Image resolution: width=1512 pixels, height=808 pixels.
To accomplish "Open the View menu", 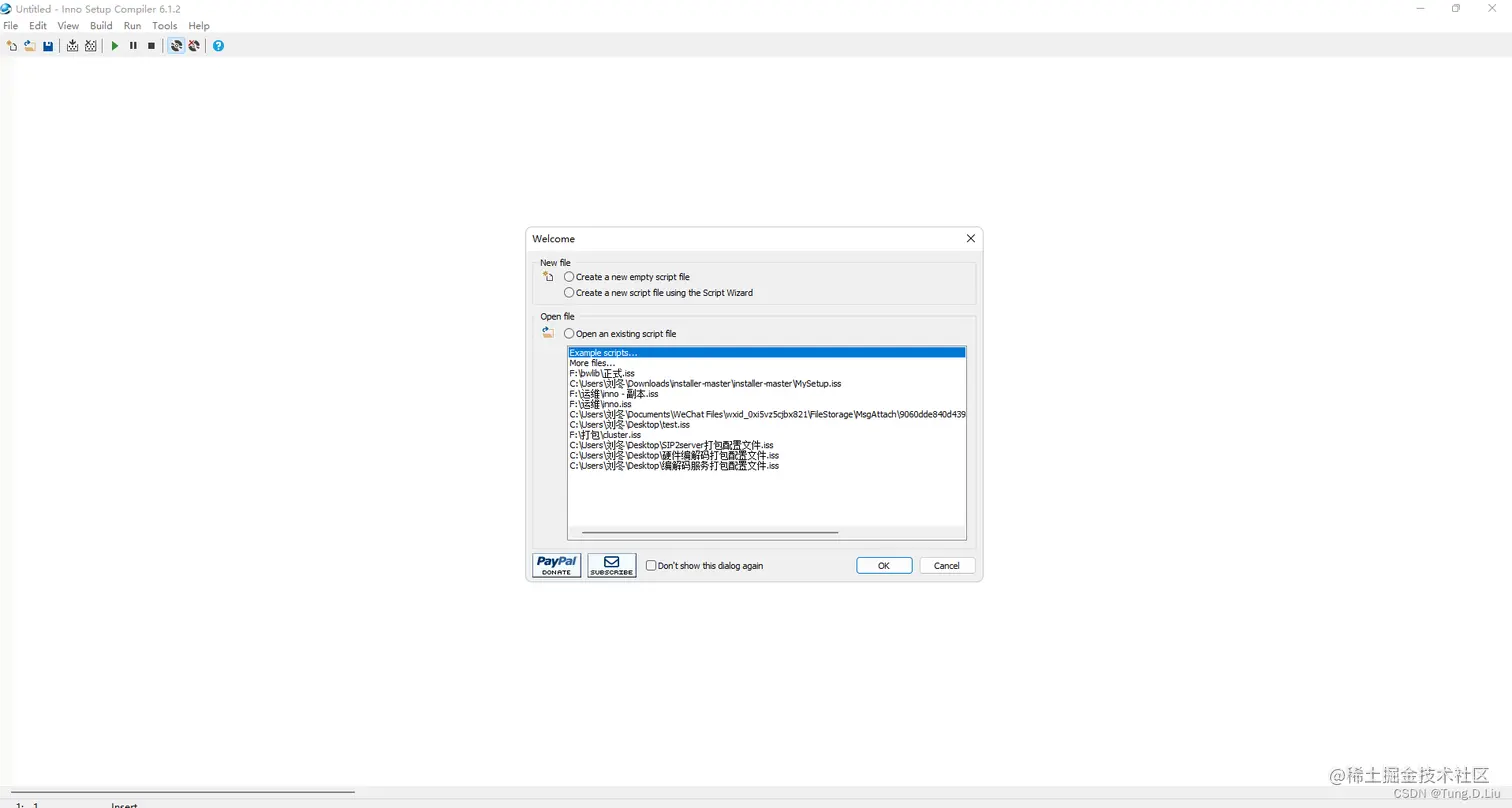I will pos(68,26).
